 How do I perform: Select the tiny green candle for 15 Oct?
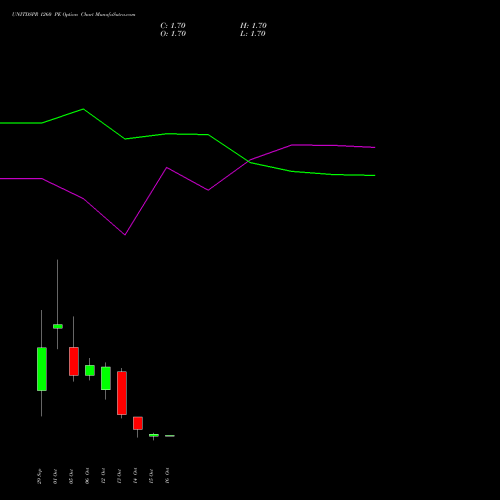[x=154, y=435]
